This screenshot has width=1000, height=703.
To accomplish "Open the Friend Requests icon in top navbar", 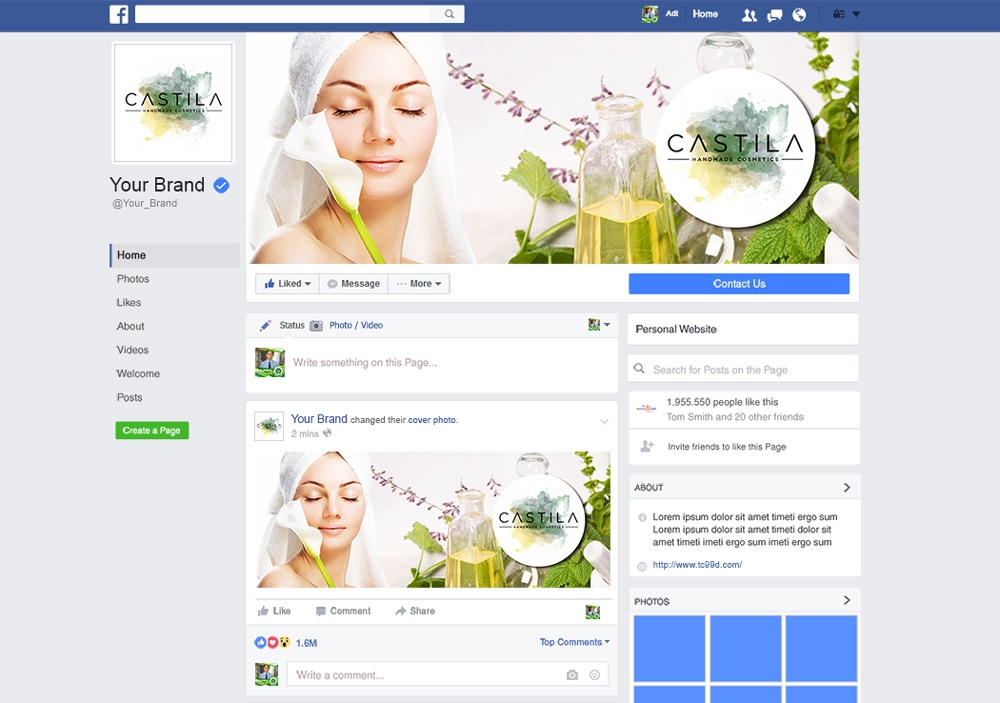I will [x=749, y=14].
